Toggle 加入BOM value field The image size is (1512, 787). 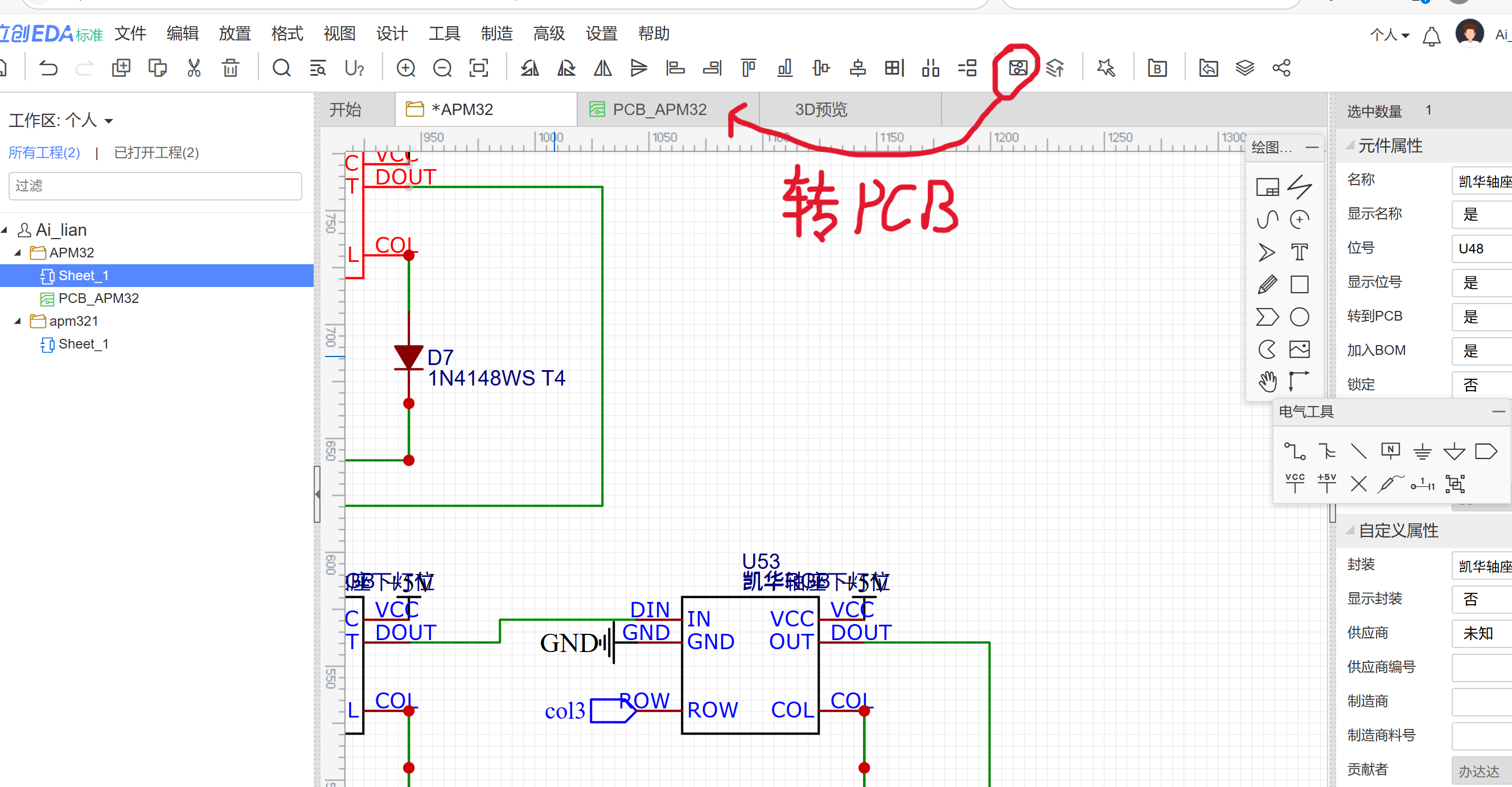(1480, 351)
